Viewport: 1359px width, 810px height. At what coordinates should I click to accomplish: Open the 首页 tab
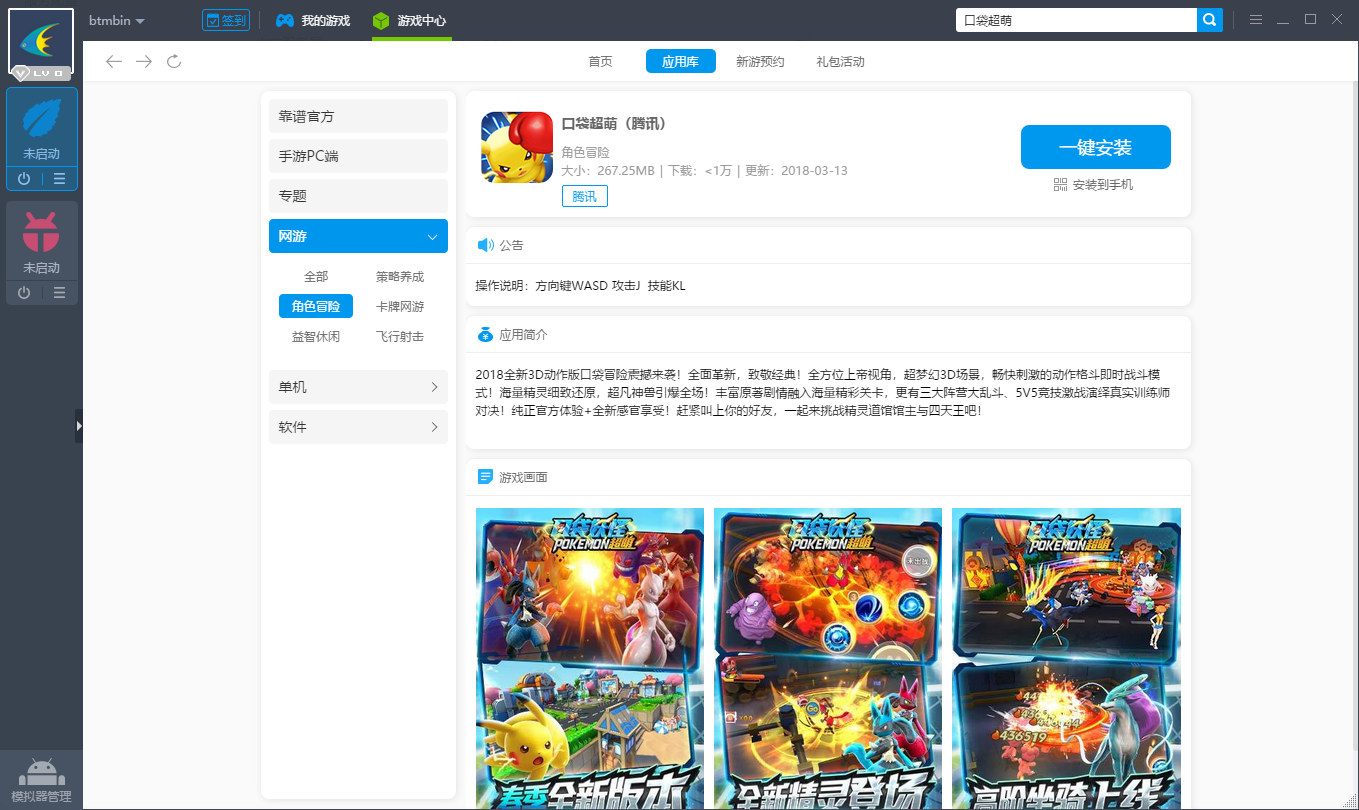600,62
